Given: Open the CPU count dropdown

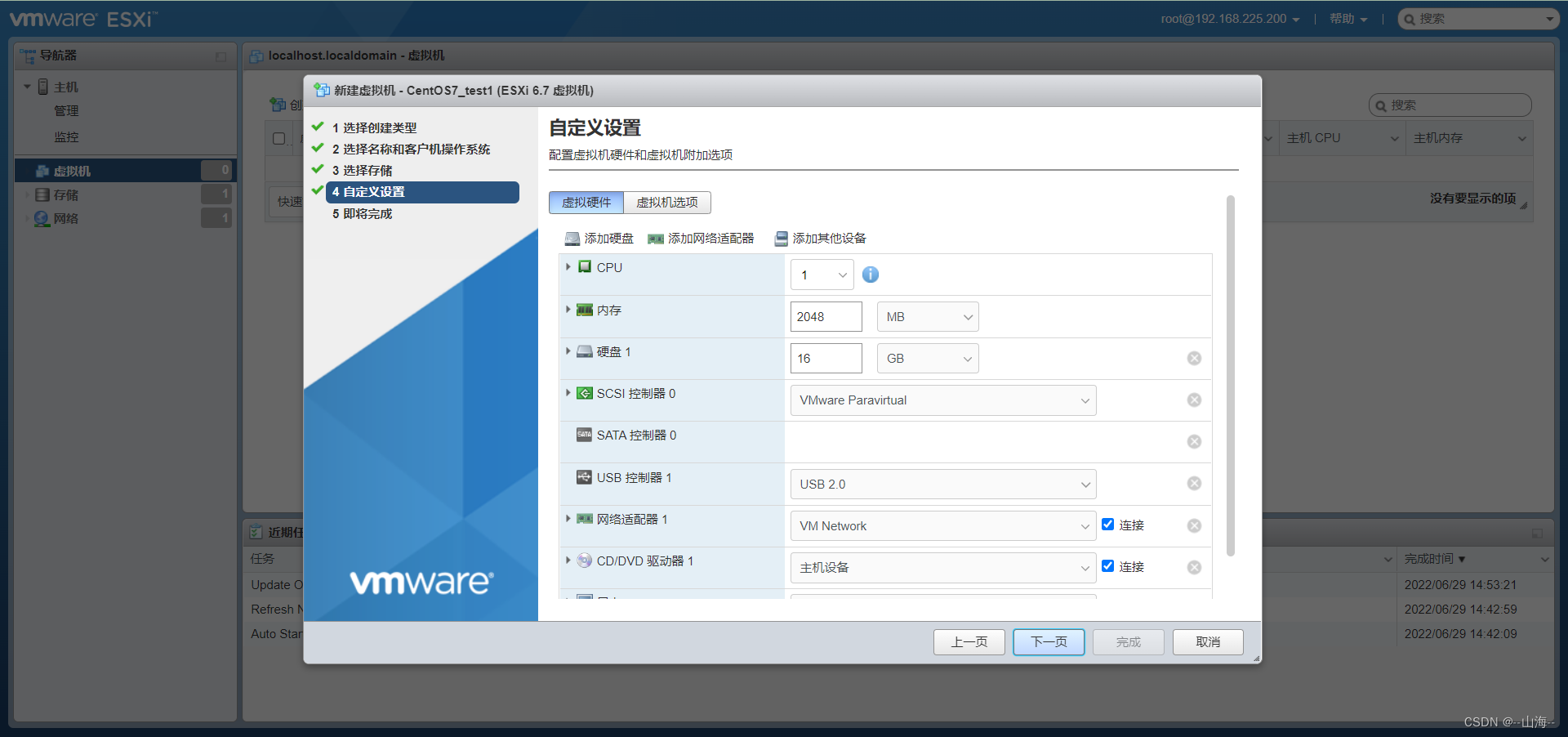Looking at the screenshot, I should [x=822, y=275].
